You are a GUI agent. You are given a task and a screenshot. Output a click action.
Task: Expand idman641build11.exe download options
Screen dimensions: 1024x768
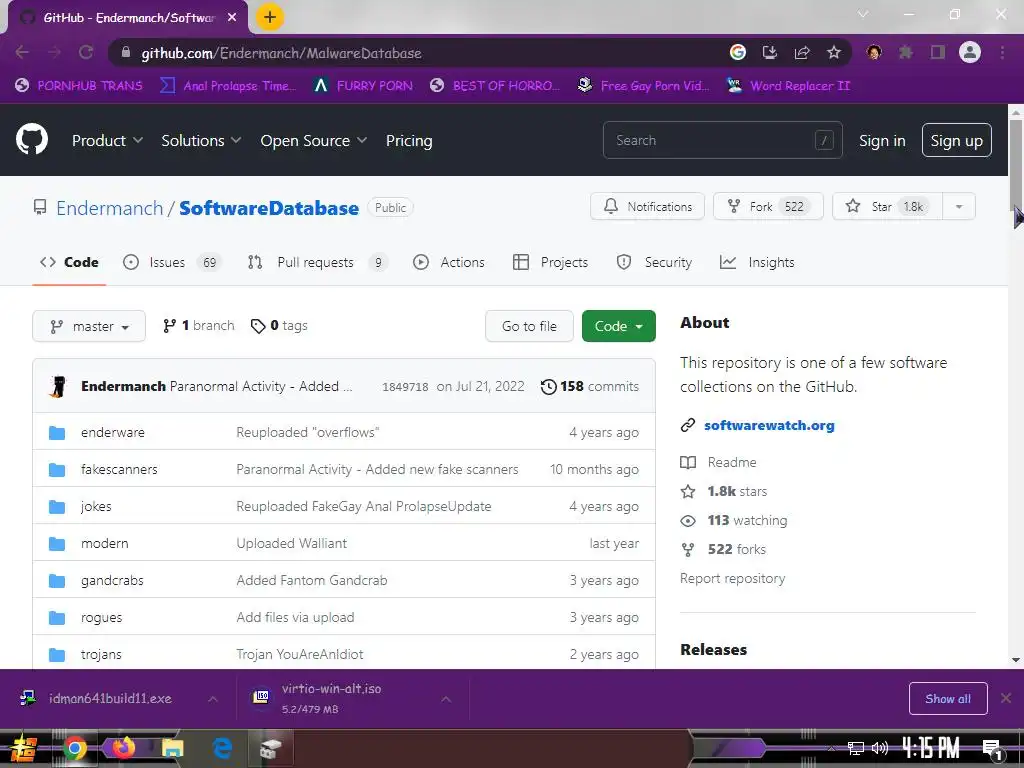pyautogui.click(x=213, y=699)
